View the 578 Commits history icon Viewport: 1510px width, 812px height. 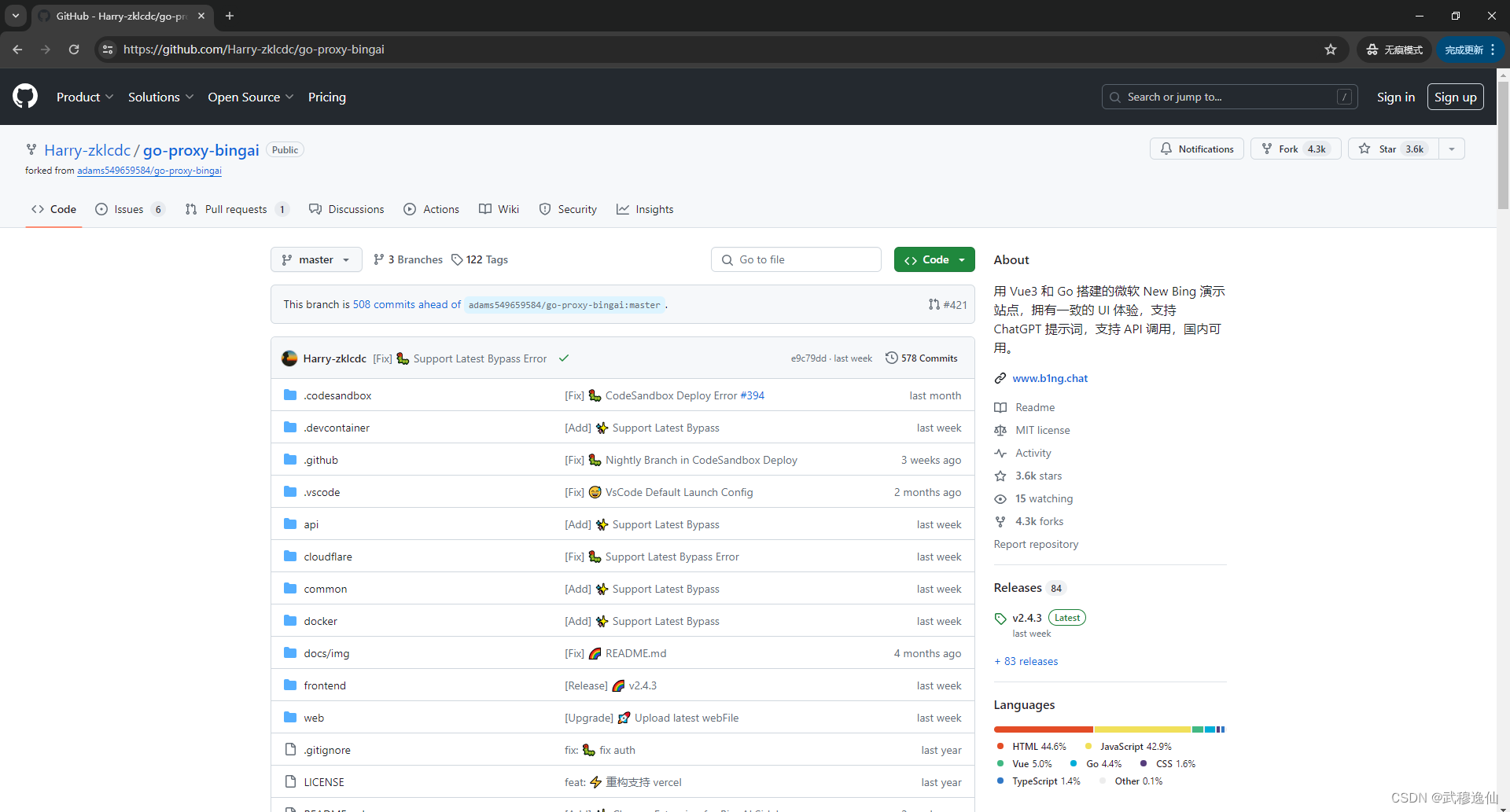[892, 358]
